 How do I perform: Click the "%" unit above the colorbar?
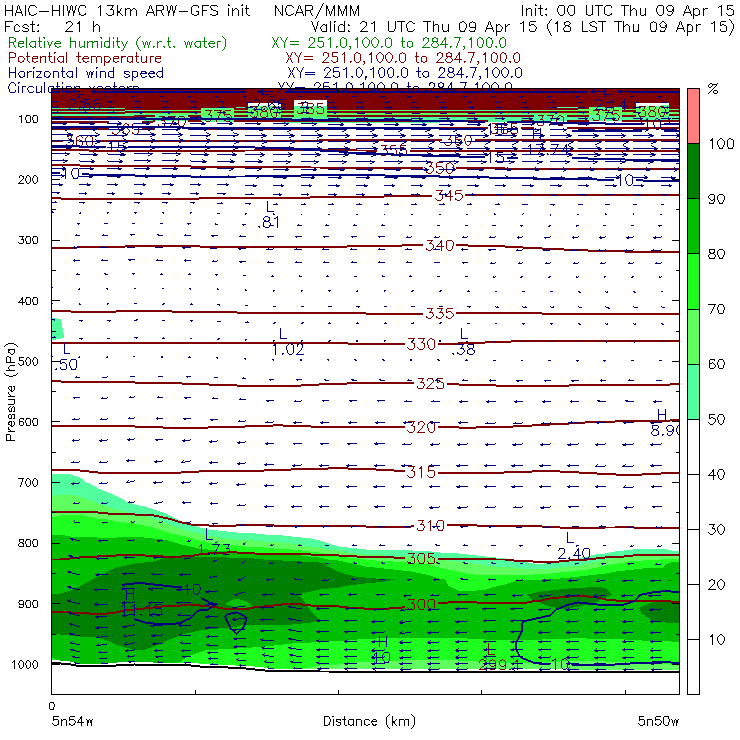713,89
